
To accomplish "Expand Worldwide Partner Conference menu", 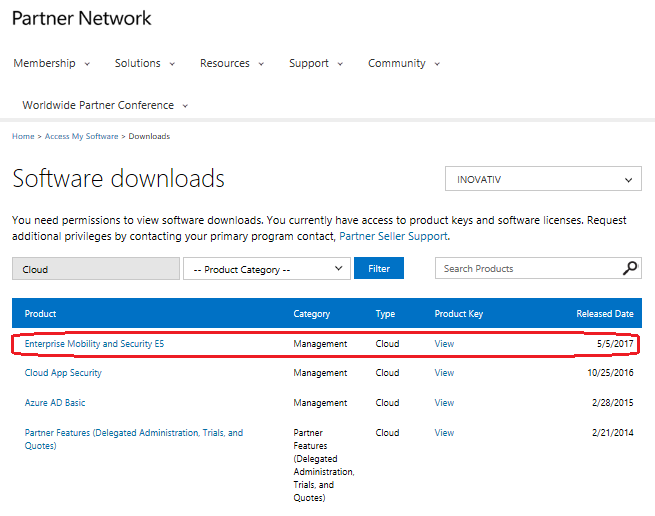I will point(105,105).
